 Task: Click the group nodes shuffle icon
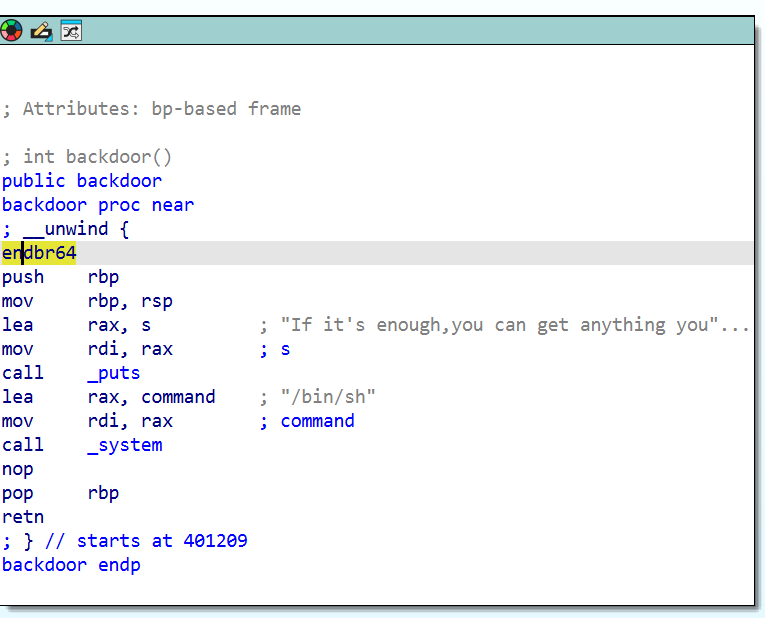71,31
